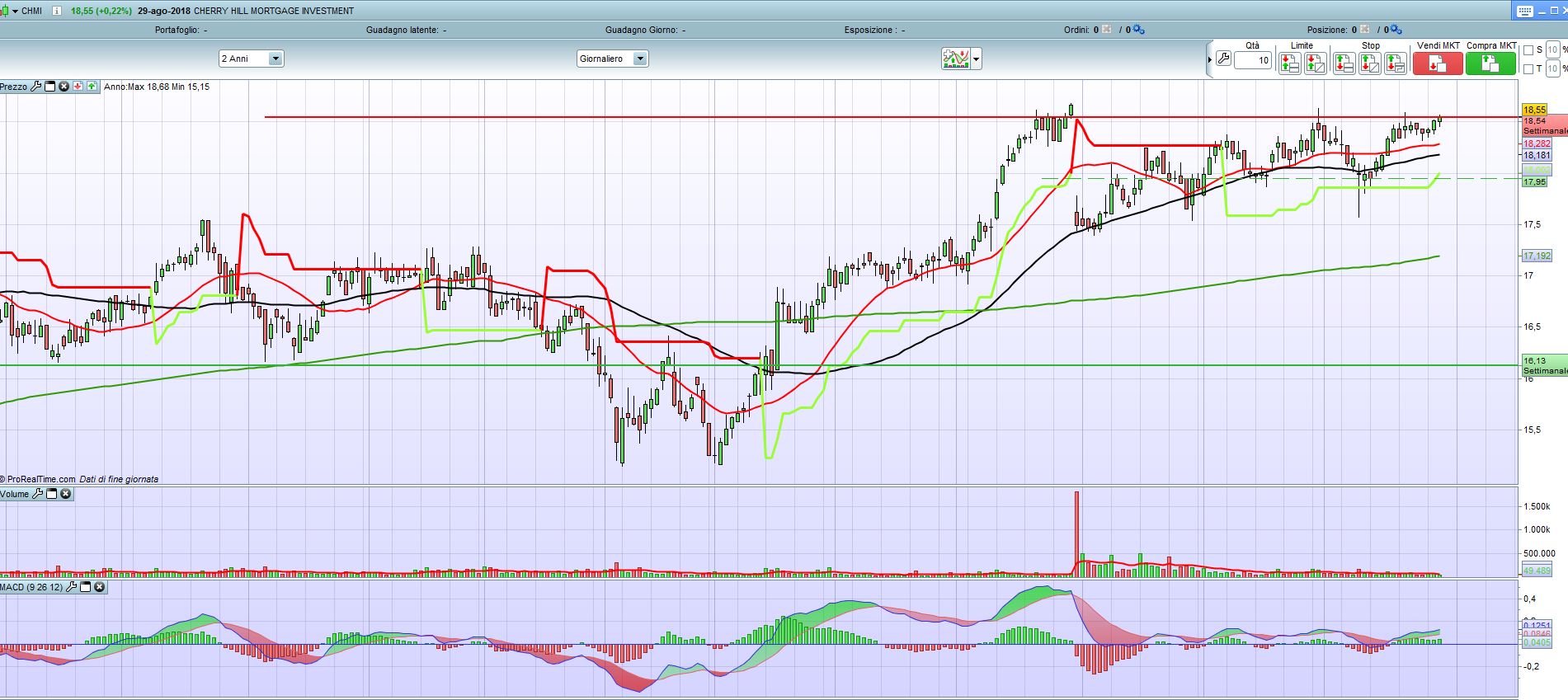Maximize the Prezzo price panel
This screenshot has width=1568, height=700.
(x=49, y=86)
